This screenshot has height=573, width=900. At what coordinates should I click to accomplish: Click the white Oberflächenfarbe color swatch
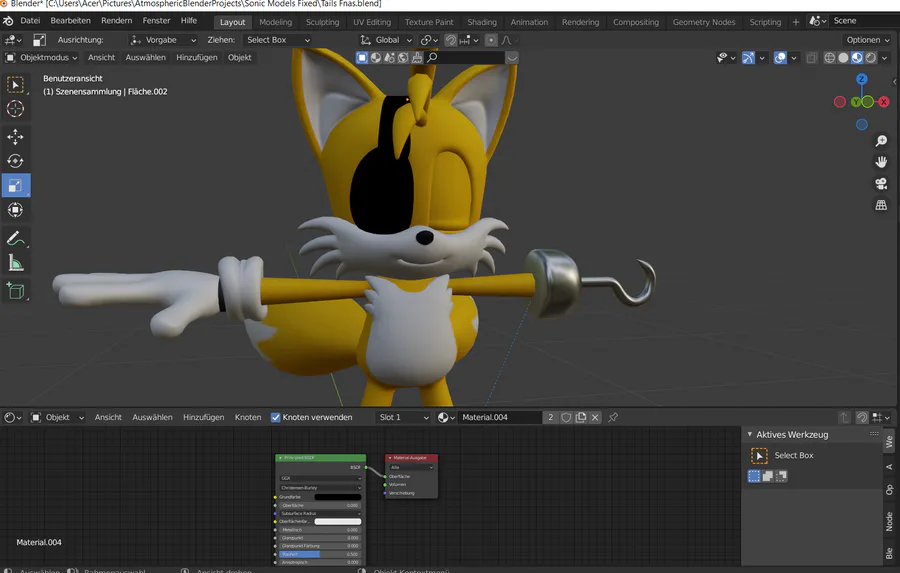click(338, 521)
